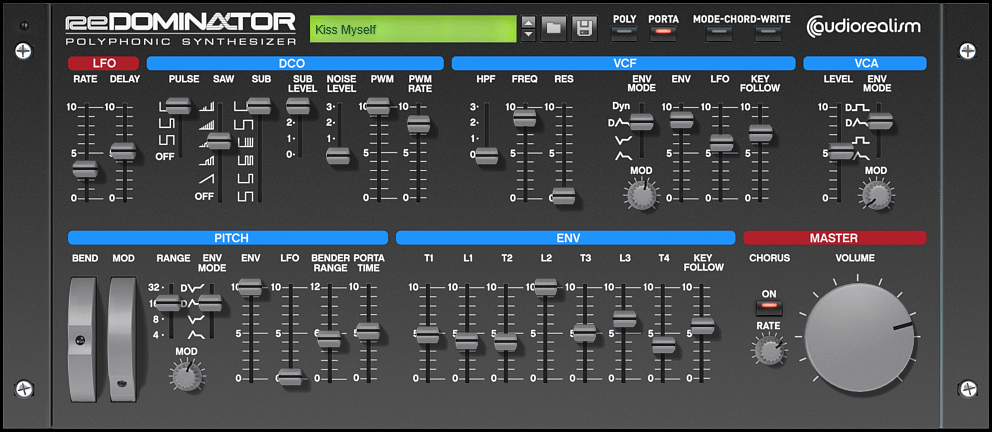Click the ENV T1 slider handle
Image resolution: width=992 pixels, height=432 pixels.
click(x=428, y=334)
